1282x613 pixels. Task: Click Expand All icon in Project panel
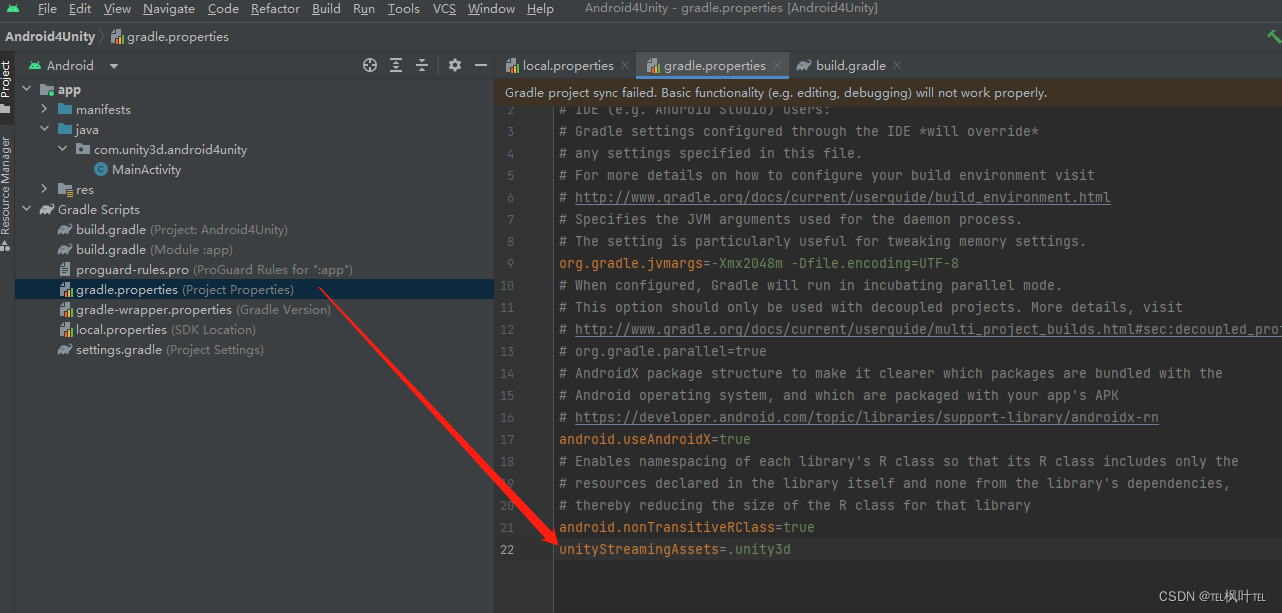point(396,65)
